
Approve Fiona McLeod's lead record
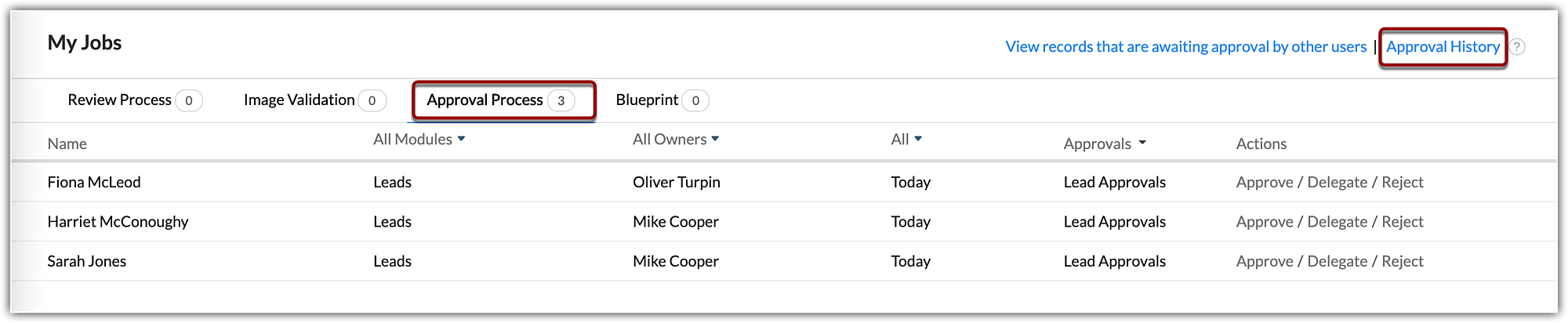(1264, 183)
